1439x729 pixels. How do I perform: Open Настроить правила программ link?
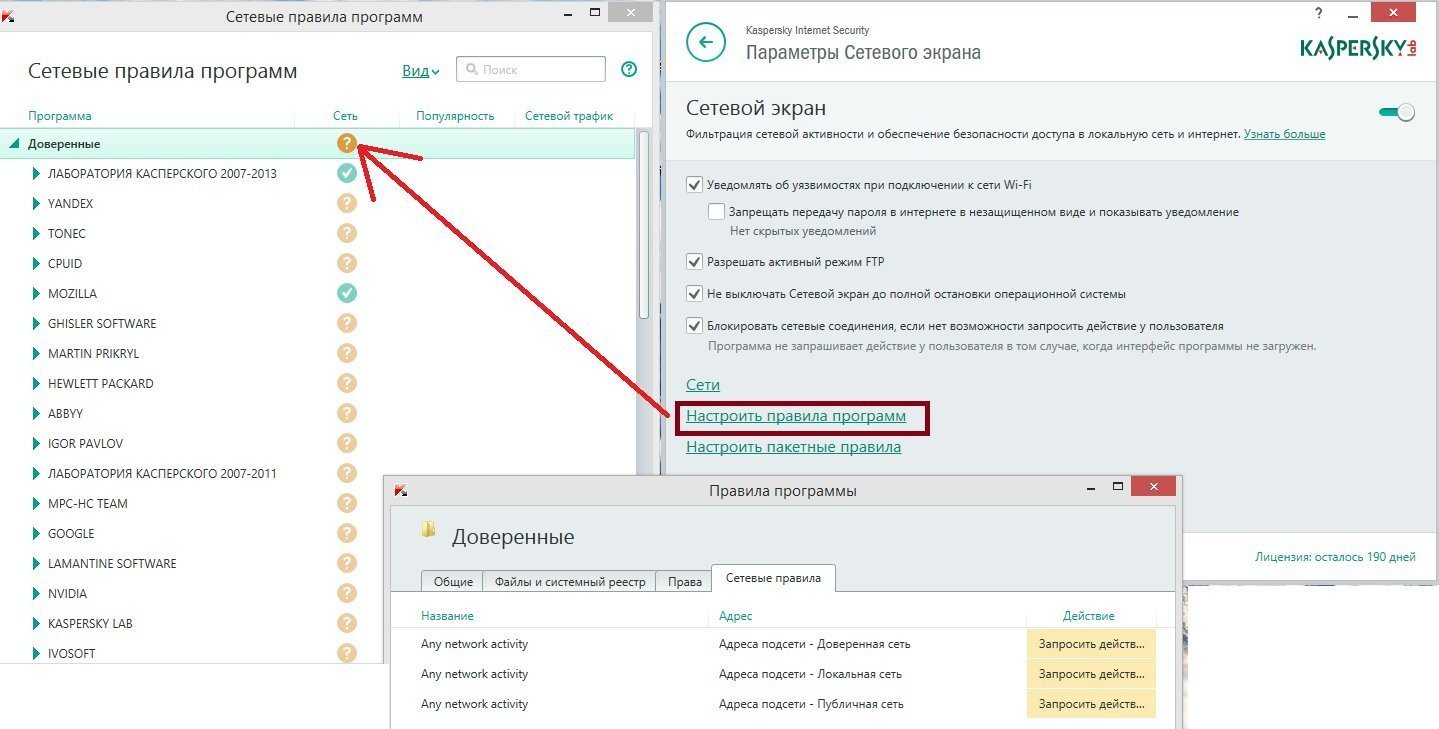click(796, 416)
